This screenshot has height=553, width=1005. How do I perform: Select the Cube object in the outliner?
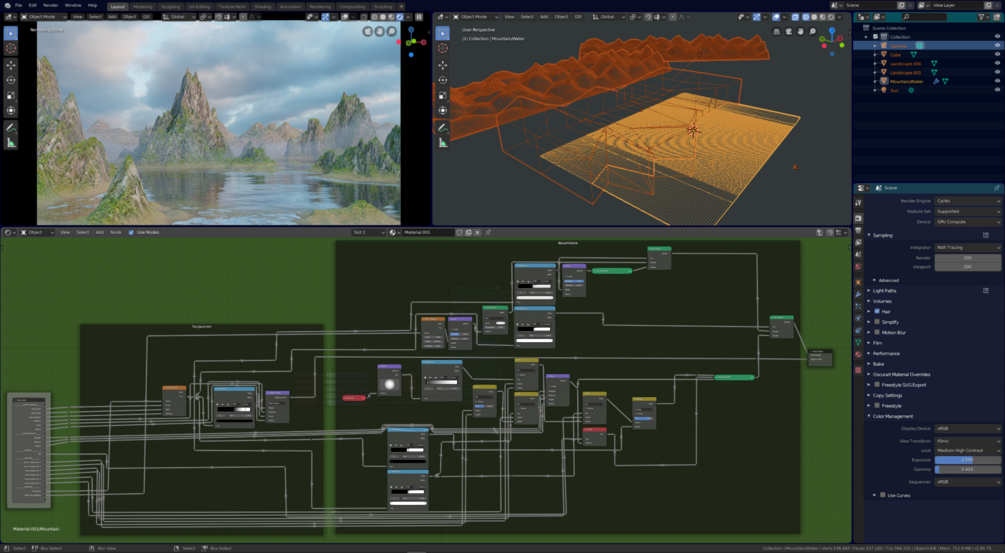tap(895, 54)
